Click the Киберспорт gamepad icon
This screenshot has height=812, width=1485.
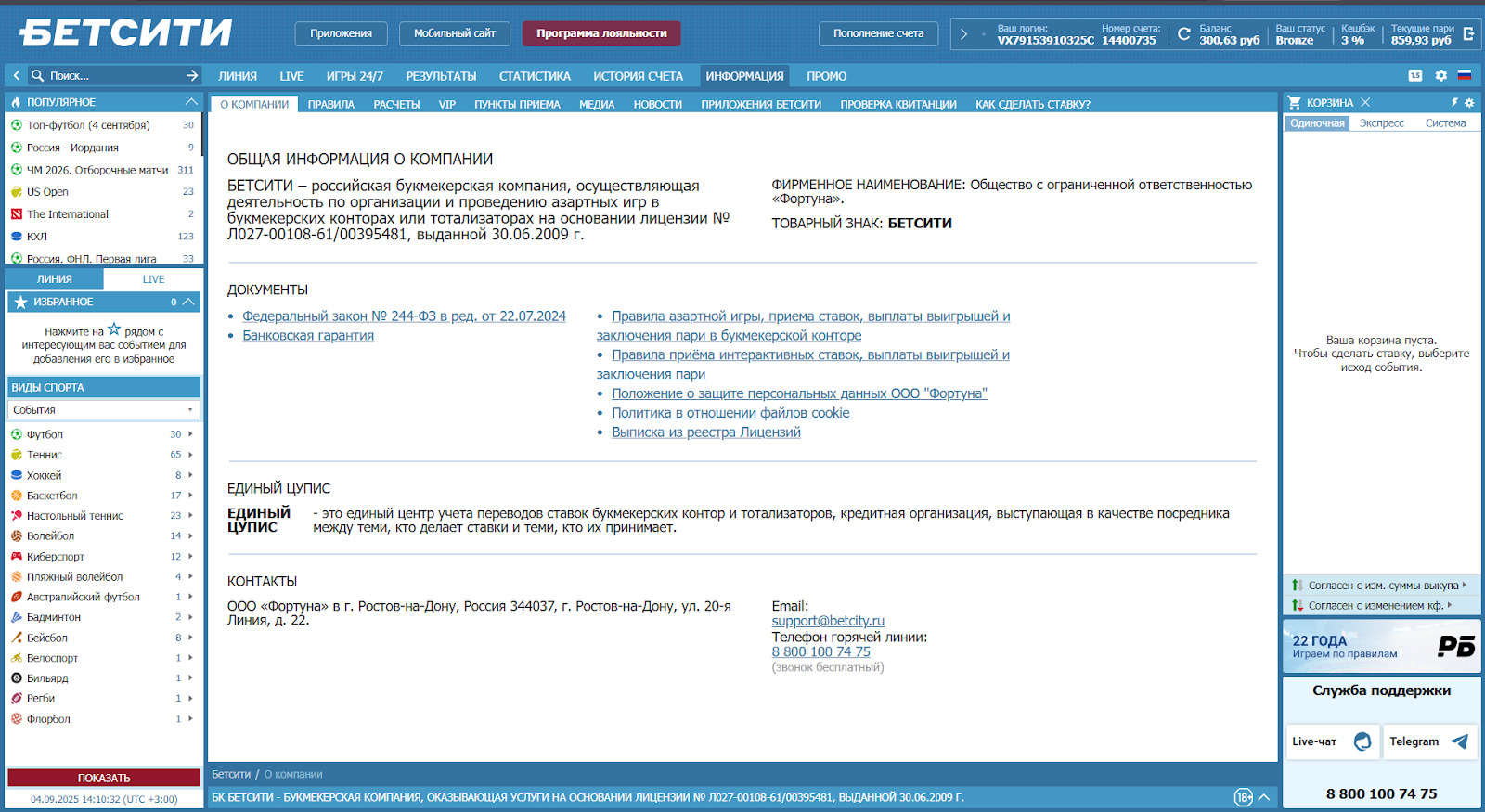[x=17, y=557]
